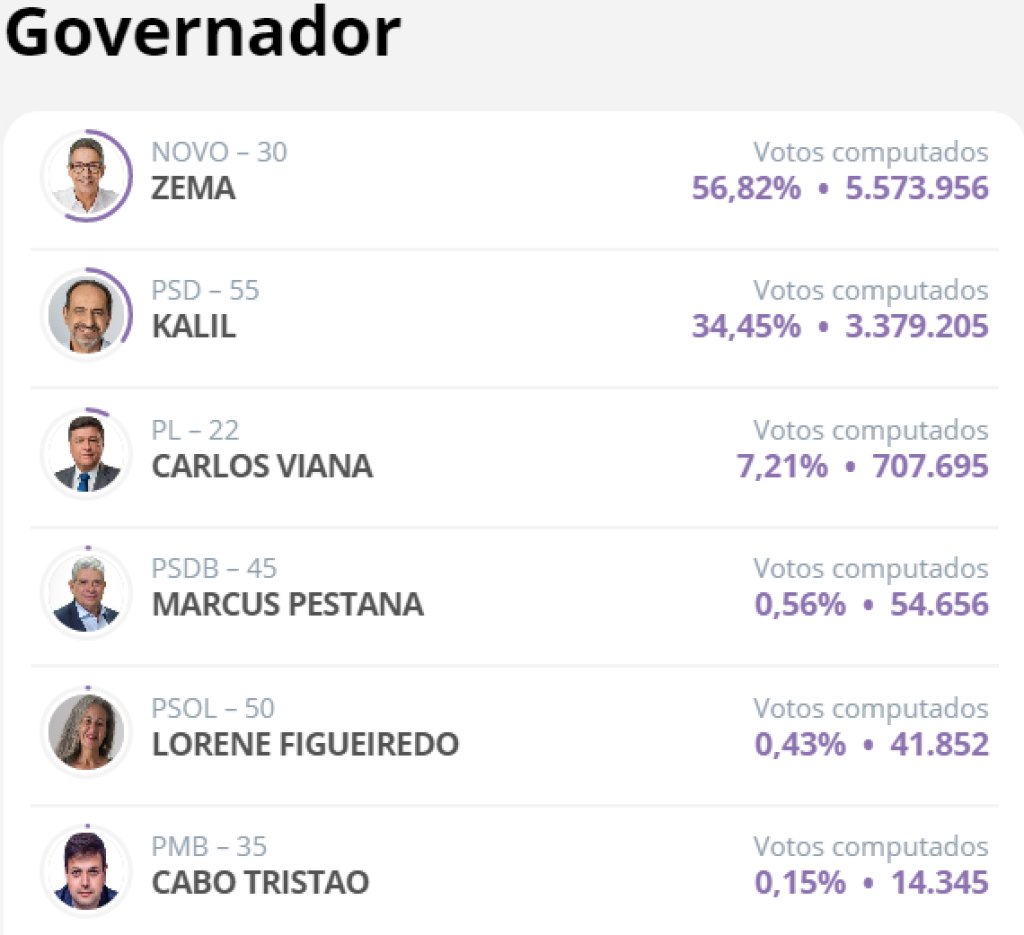This screenshot has width=1024, height=935.
Task: Click Lorene Figueiredo's candidate photo
Action: tap(86, 732)
